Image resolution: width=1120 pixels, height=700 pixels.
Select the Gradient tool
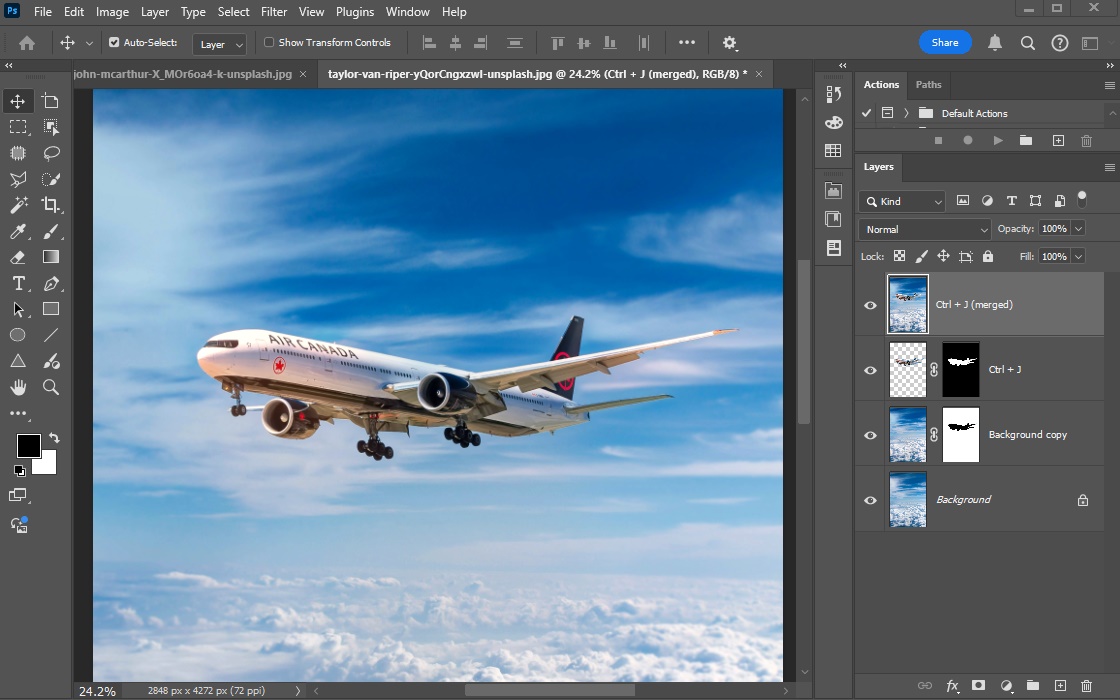pos(51,257)
